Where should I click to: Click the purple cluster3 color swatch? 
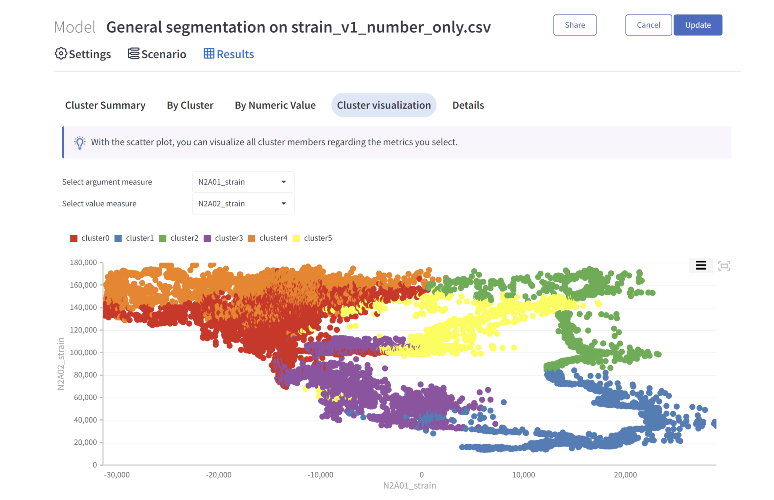pos(207,238)
